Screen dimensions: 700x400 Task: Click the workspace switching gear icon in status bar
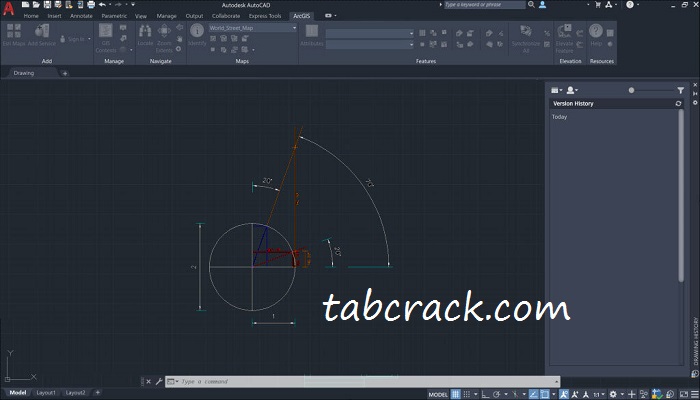click(x=613, y=394)
